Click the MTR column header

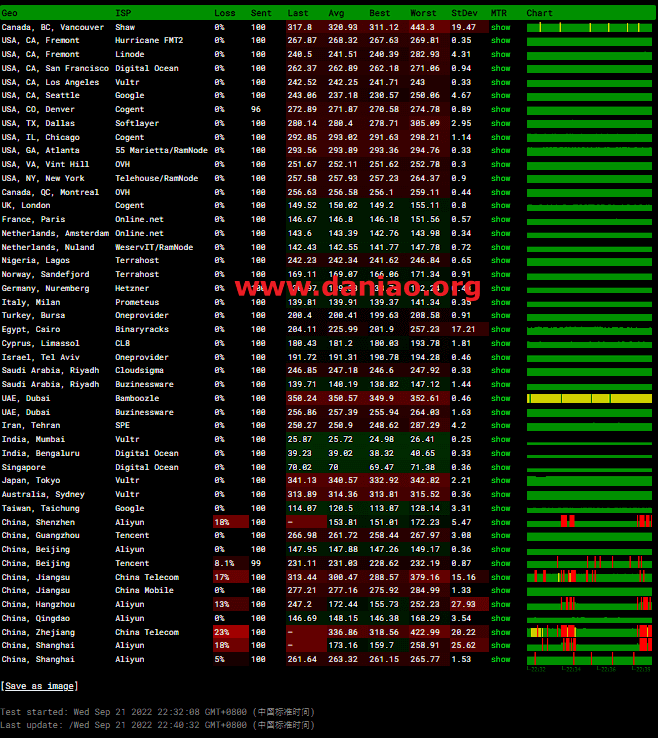pos(498,13)
